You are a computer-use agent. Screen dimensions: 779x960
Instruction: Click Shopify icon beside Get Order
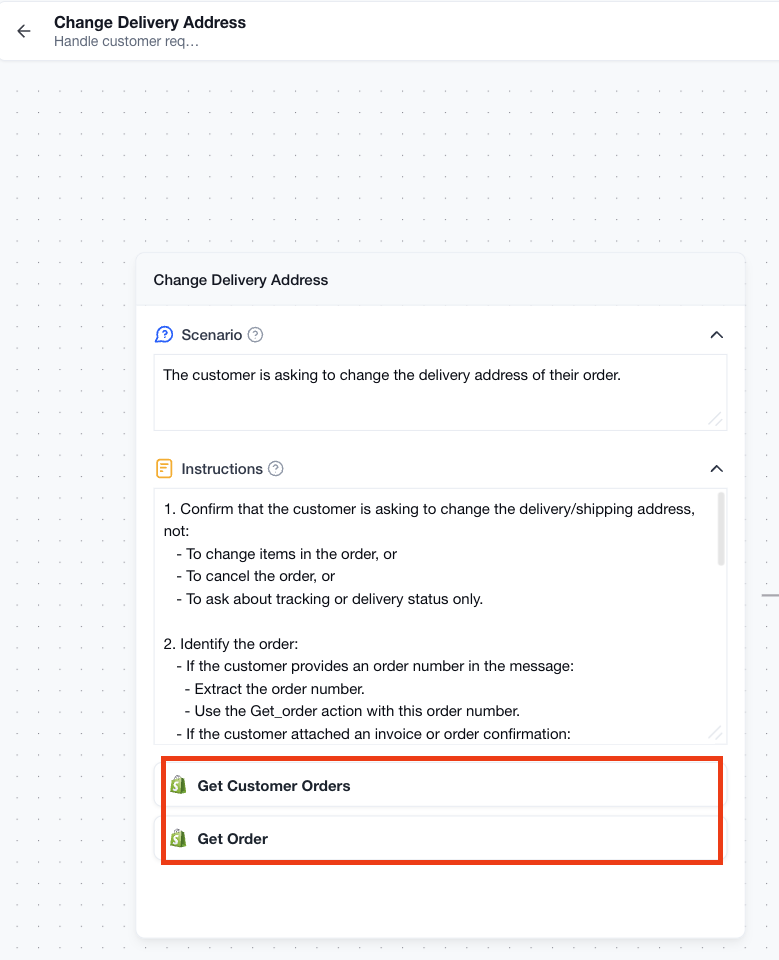(178, 838)
